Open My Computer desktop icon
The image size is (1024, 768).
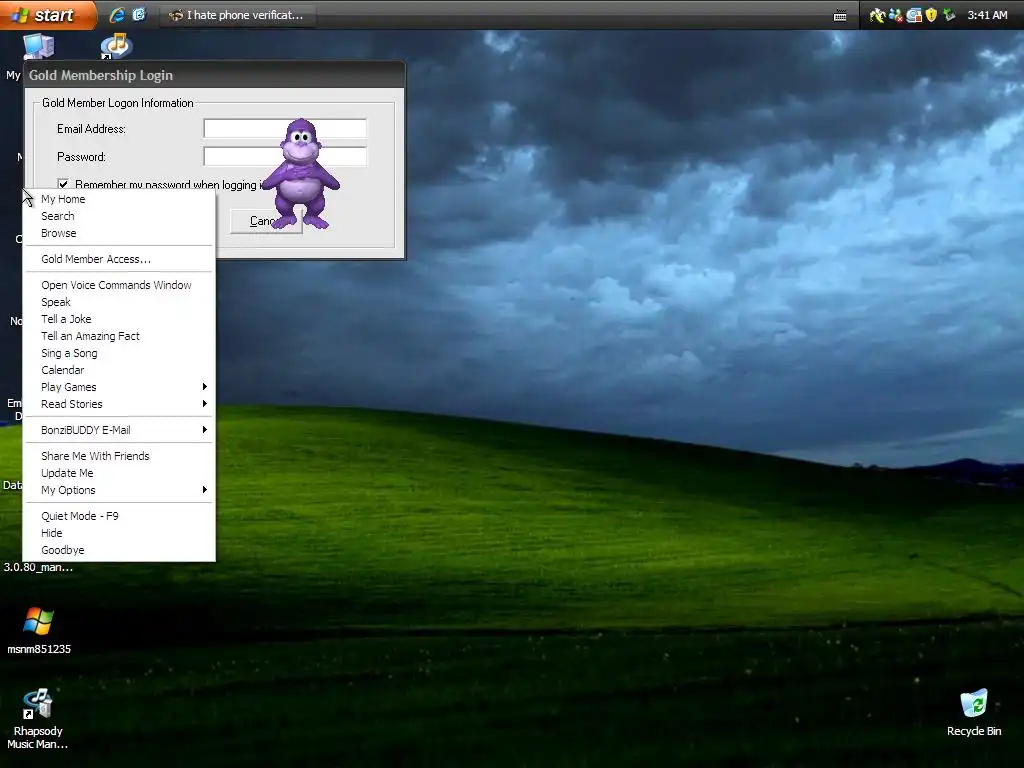click(x=39, y=47)
